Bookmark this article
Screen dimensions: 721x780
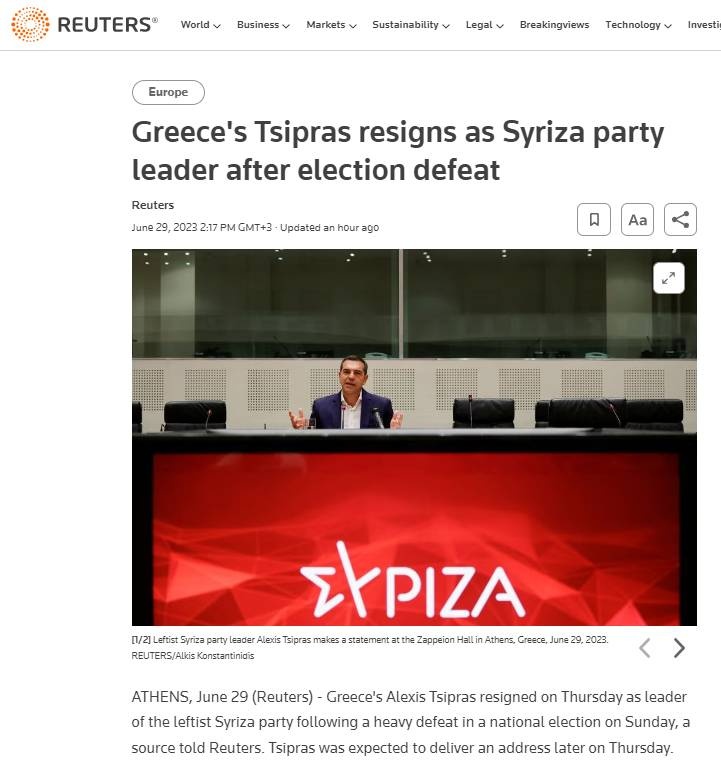tap(594, 219)
